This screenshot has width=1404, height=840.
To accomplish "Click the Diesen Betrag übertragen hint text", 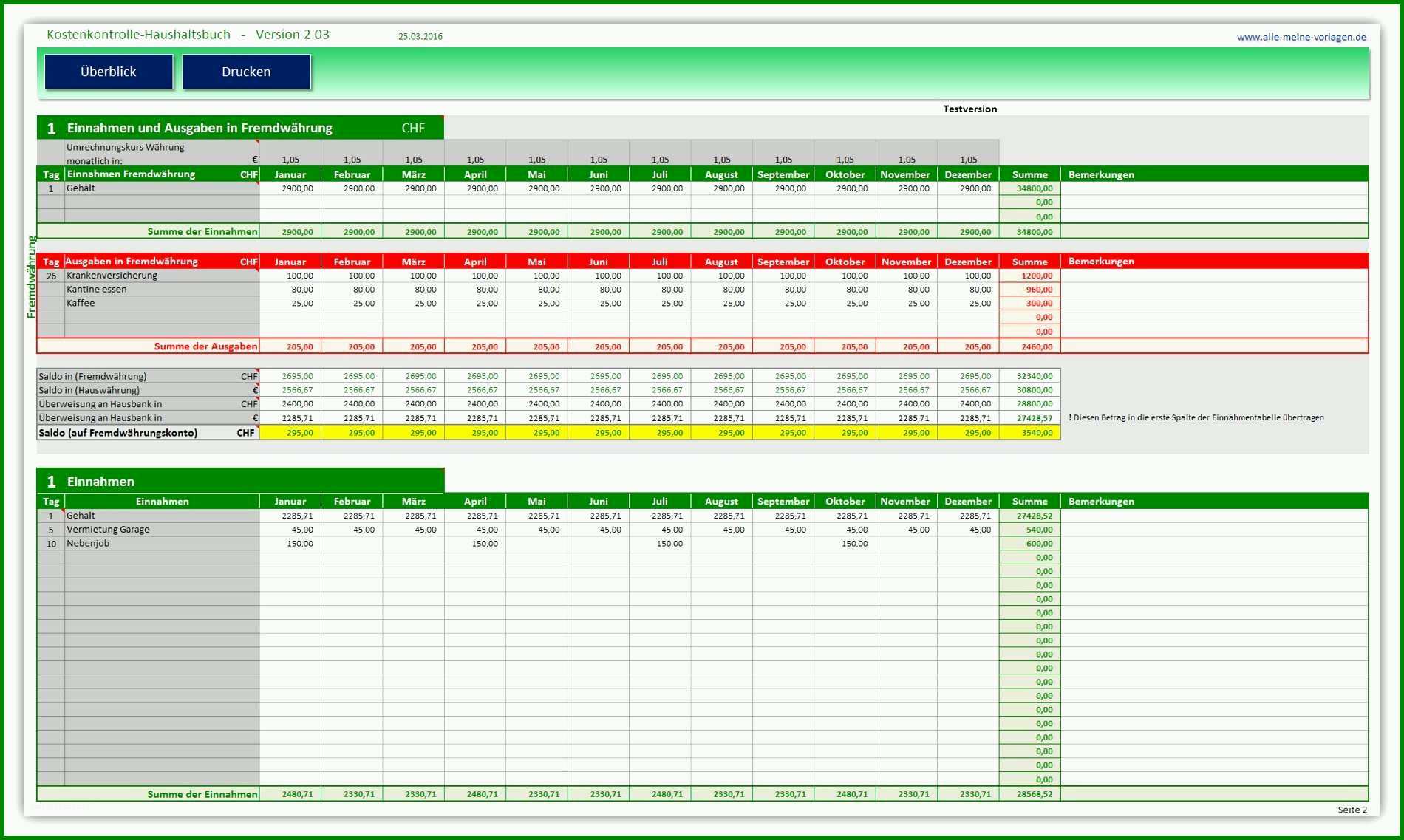I will pos(1196,418).
